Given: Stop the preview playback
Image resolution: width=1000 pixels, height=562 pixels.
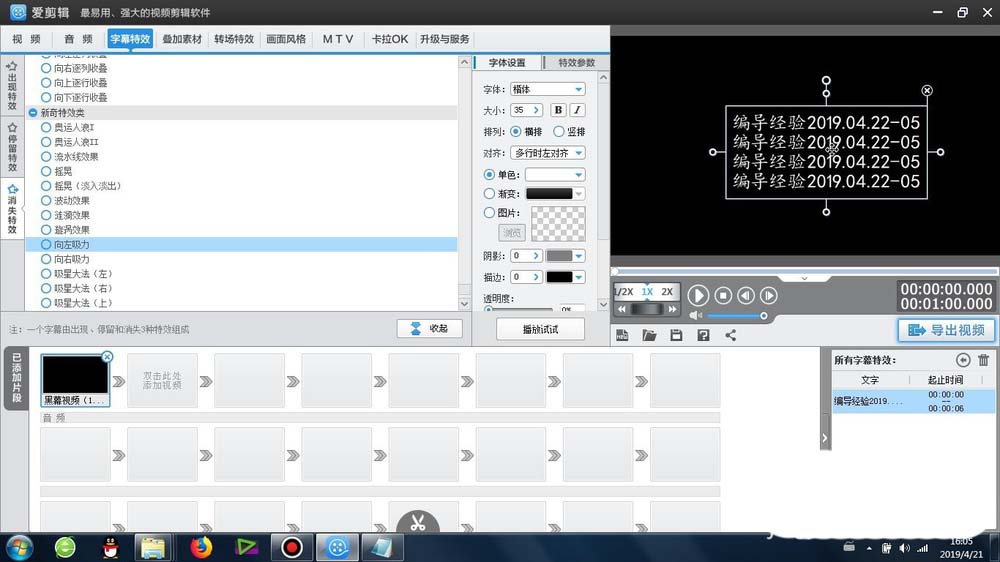Looking at the screenshot, I should click(x=723, y=295).
